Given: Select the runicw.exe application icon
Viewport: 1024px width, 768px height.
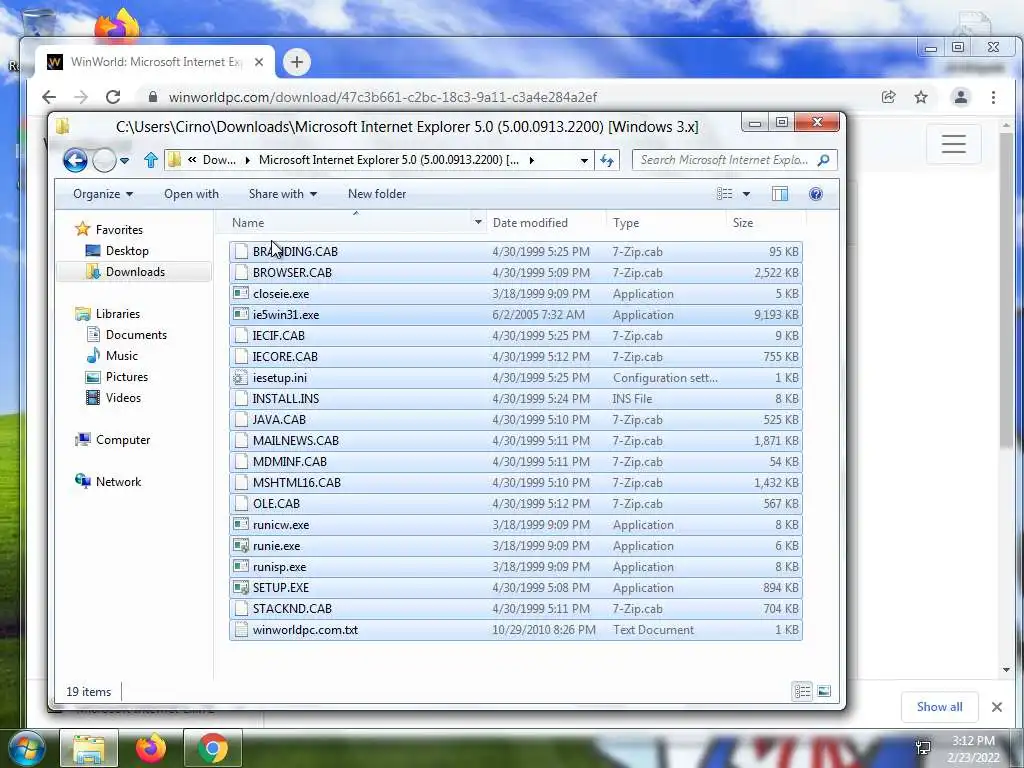Looking at the screenshot, I should coord(241,524).
